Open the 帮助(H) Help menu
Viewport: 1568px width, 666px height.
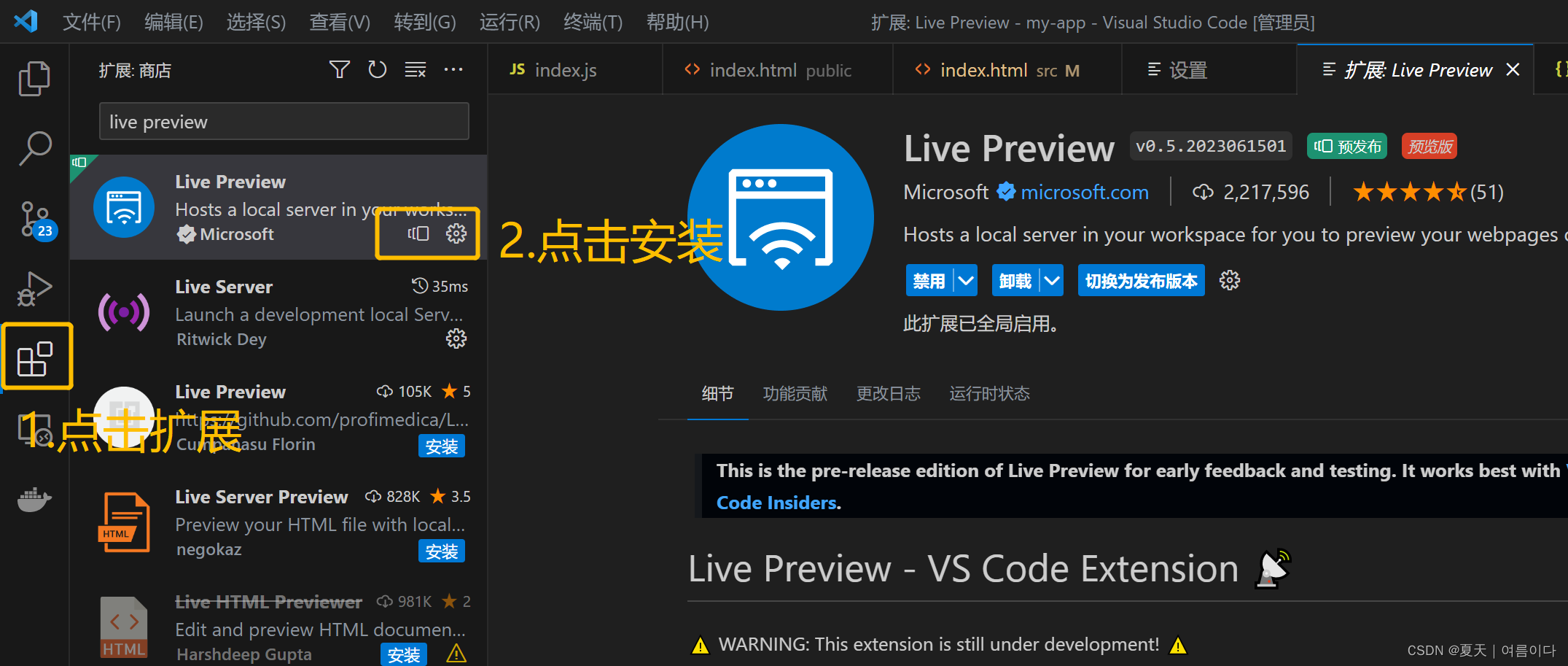[x=677, y=22]
